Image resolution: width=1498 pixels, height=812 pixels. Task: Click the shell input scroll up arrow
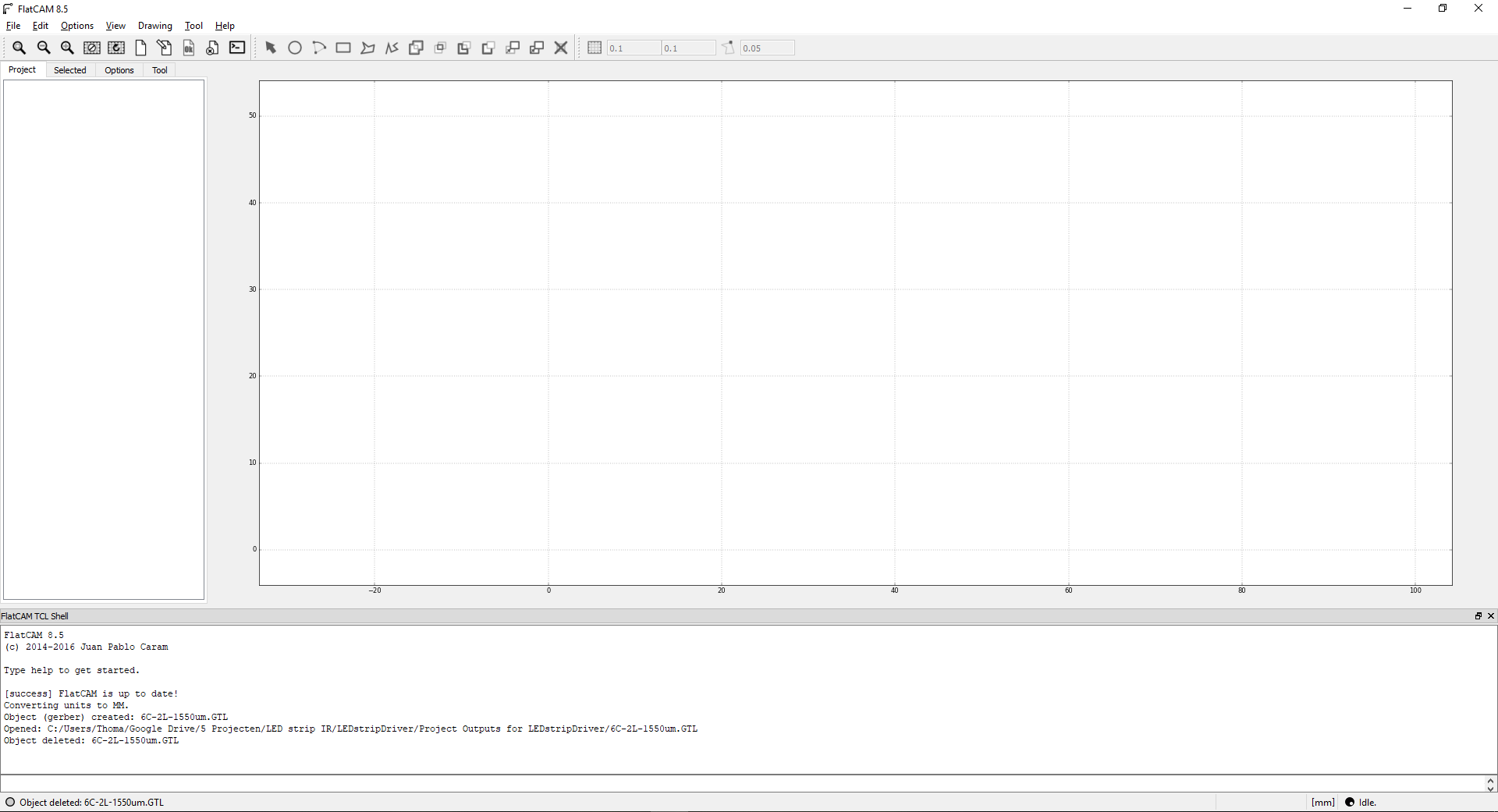point(1491,780)
